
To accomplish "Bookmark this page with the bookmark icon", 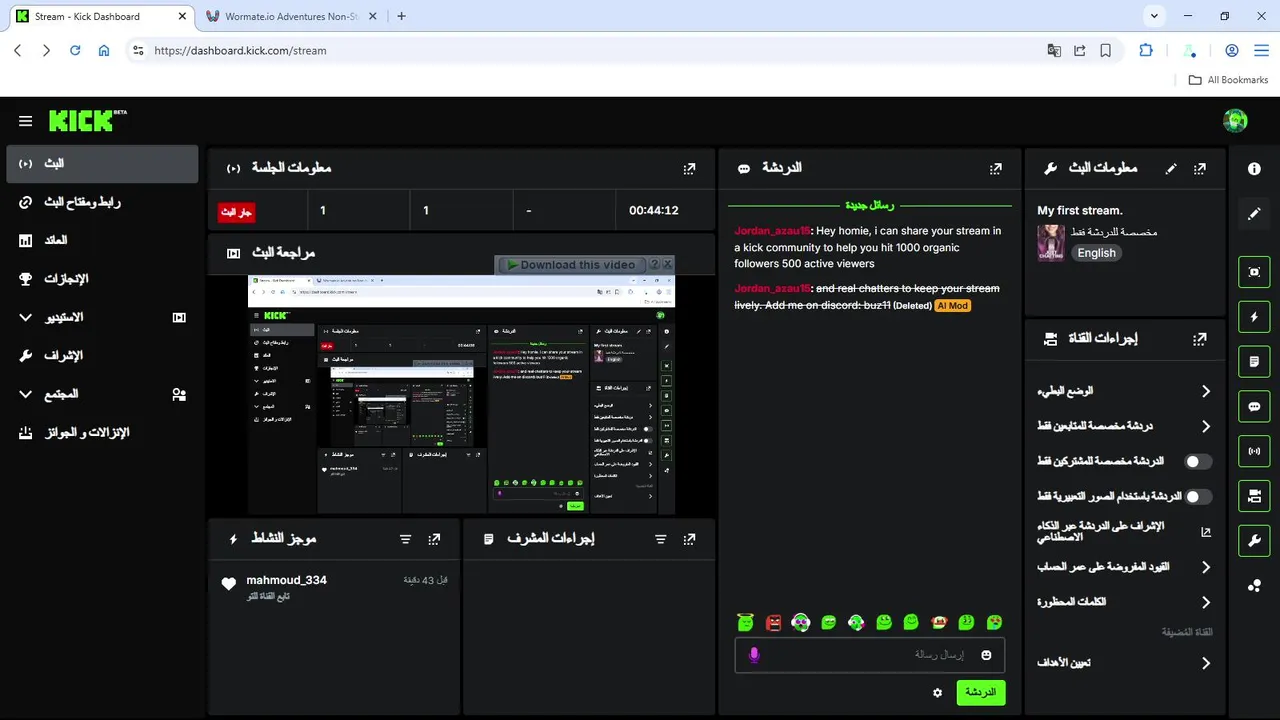I will 1106,50.
